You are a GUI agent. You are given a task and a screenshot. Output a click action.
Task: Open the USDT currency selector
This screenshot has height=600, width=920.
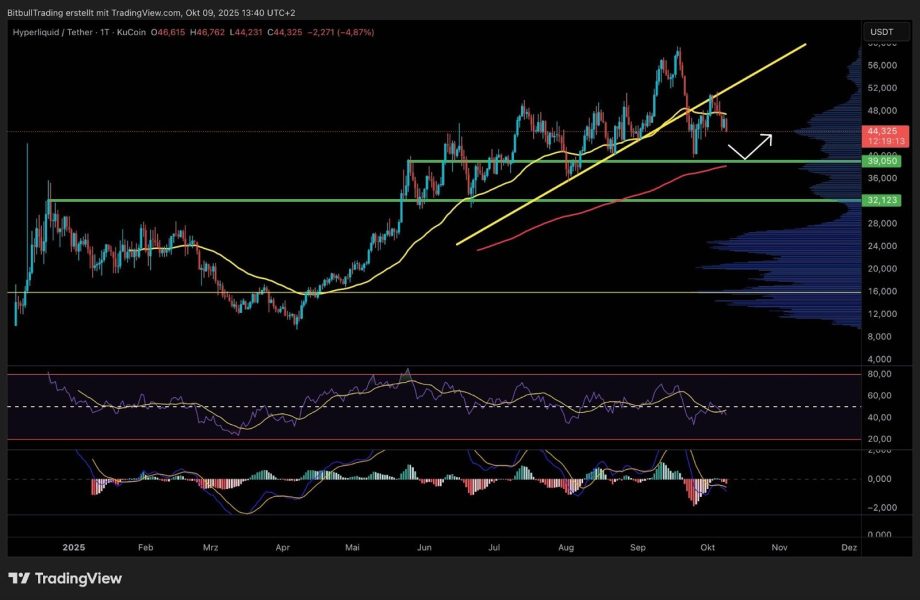[x=881, y=32]
